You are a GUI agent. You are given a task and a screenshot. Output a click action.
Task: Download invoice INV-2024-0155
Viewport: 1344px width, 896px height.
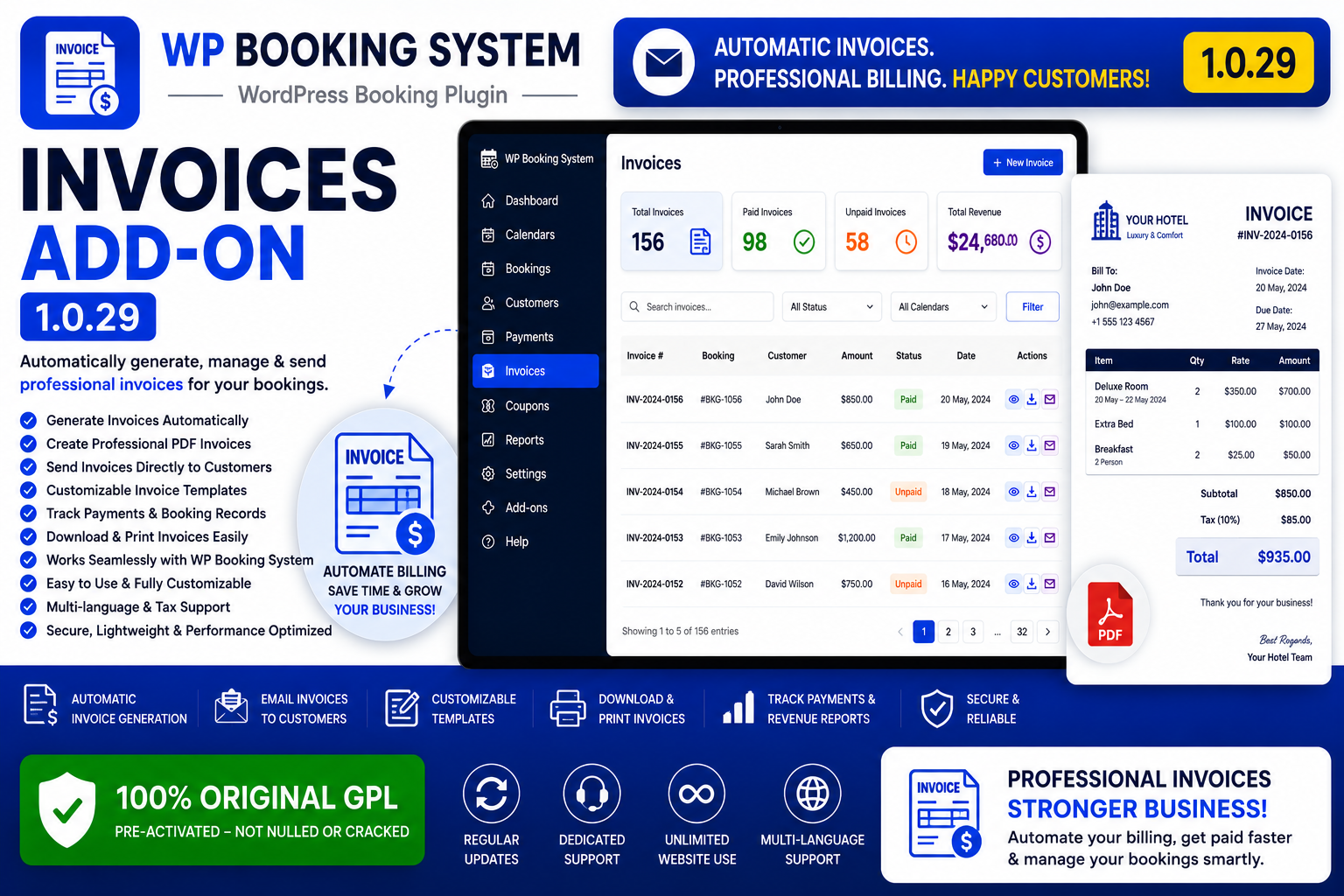pos(1032,445)
